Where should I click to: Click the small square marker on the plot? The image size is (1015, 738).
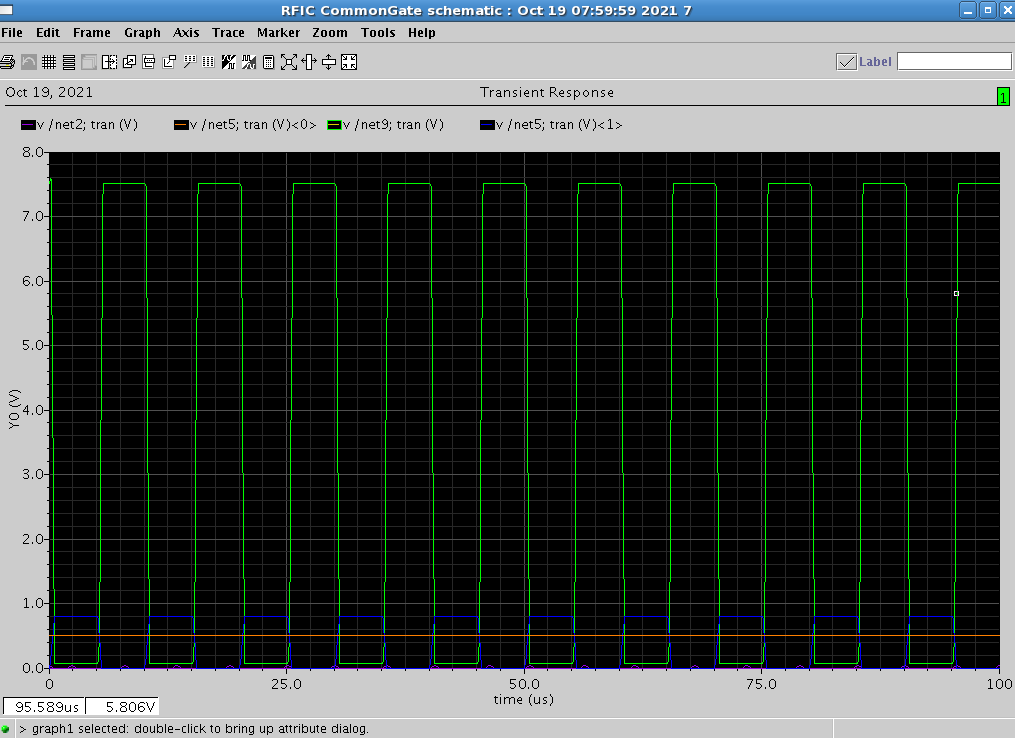956,294
